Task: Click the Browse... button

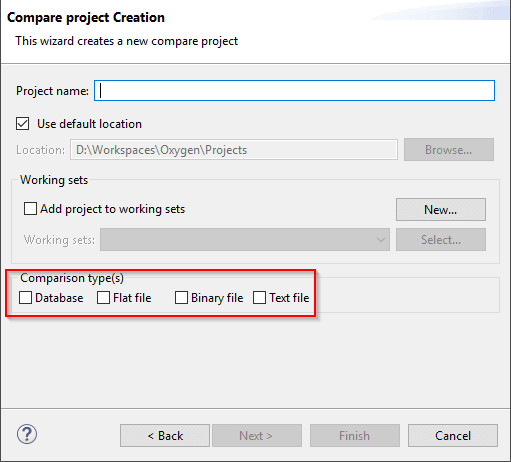Action: [449, 150]
